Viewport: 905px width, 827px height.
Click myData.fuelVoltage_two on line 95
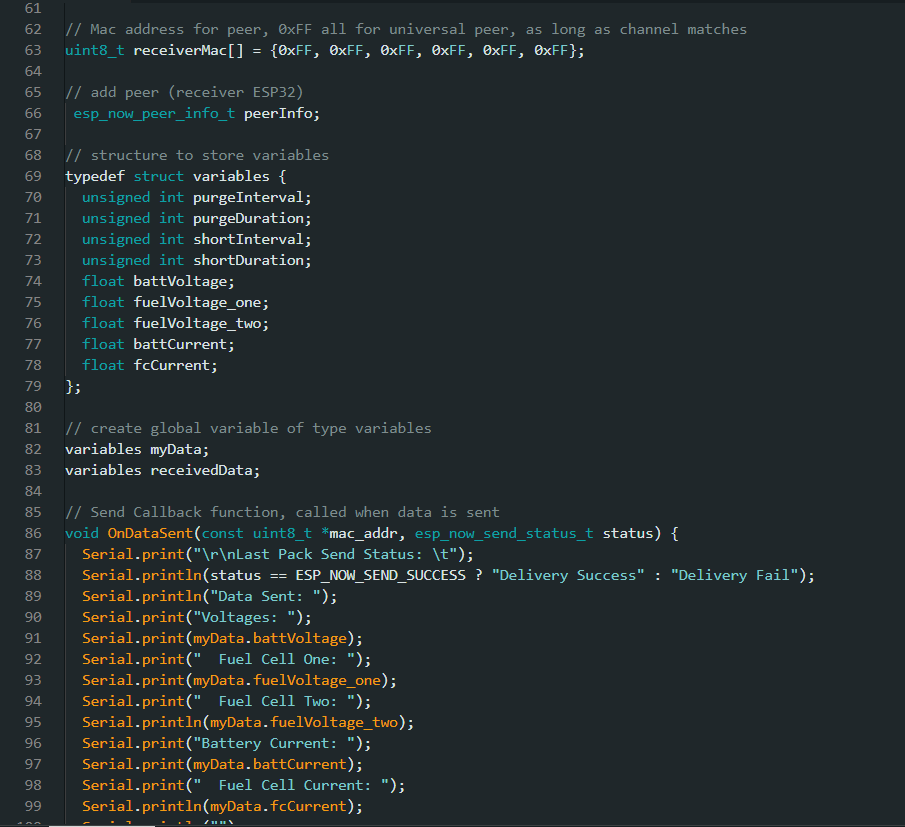pos(304,722)
